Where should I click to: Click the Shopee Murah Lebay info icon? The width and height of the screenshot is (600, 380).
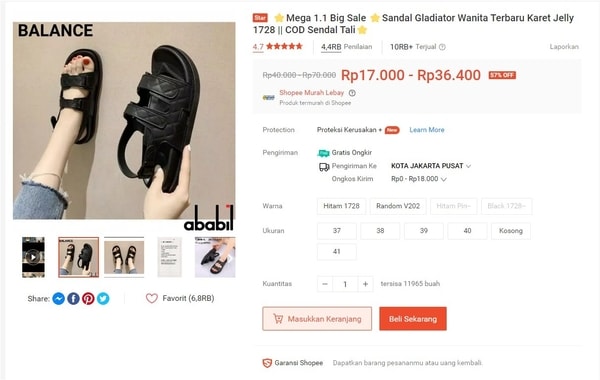point(352,93)
